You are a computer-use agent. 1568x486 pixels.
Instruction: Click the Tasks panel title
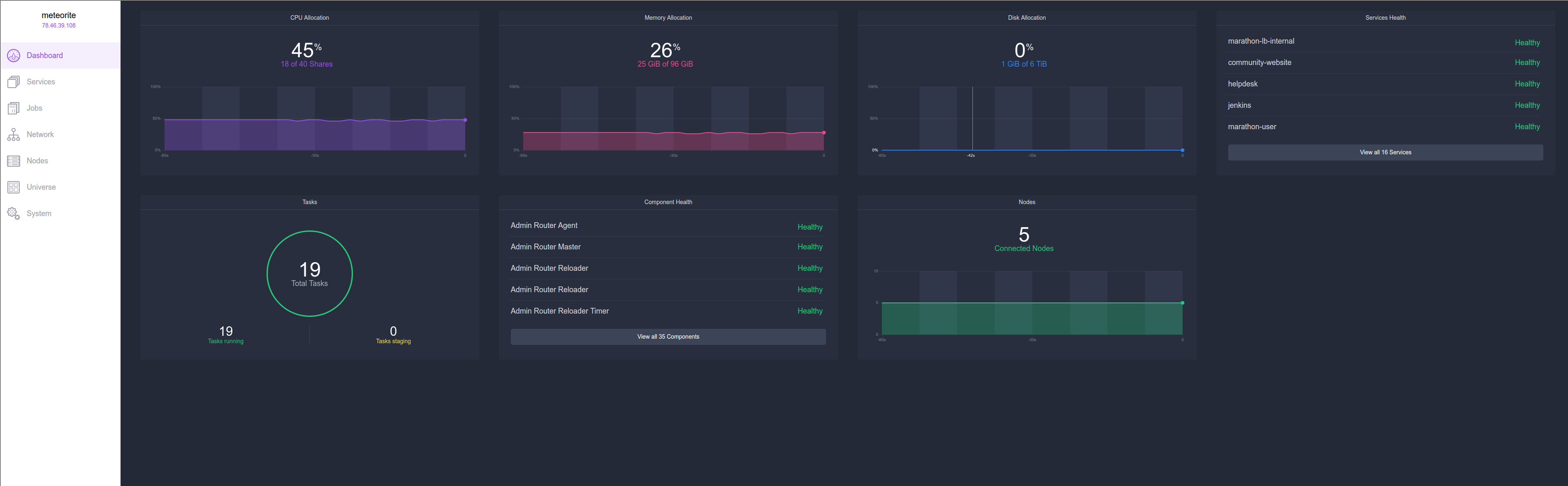309,202
